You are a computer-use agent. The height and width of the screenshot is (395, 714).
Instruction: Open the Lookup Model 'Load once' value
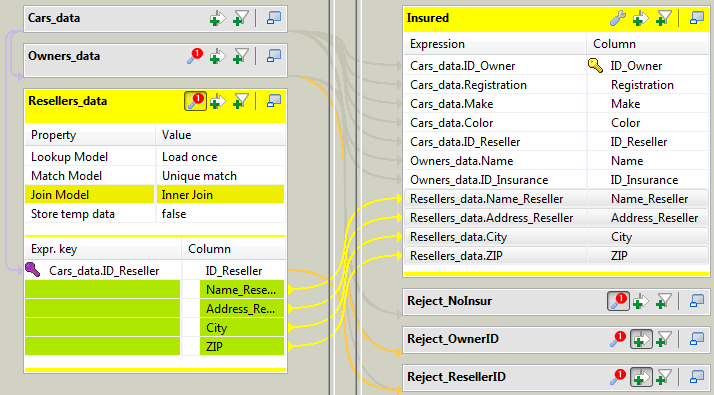pos(220,157)
